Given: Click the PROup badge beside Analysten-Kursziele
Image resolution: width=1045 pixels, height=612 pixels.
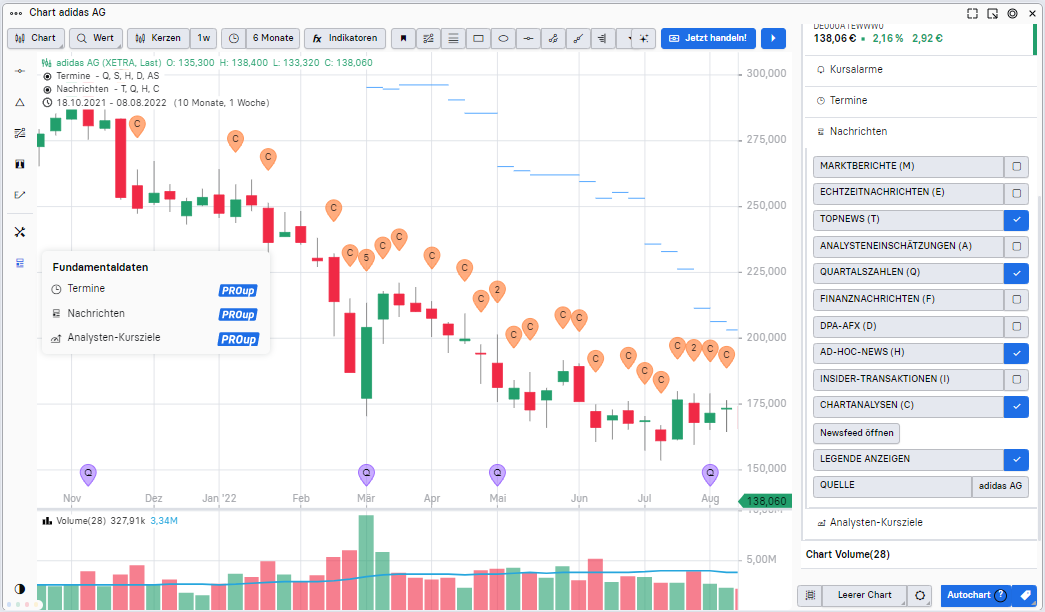Looking at the screenshot, I should pyautogui.click(x=238, y=339).
